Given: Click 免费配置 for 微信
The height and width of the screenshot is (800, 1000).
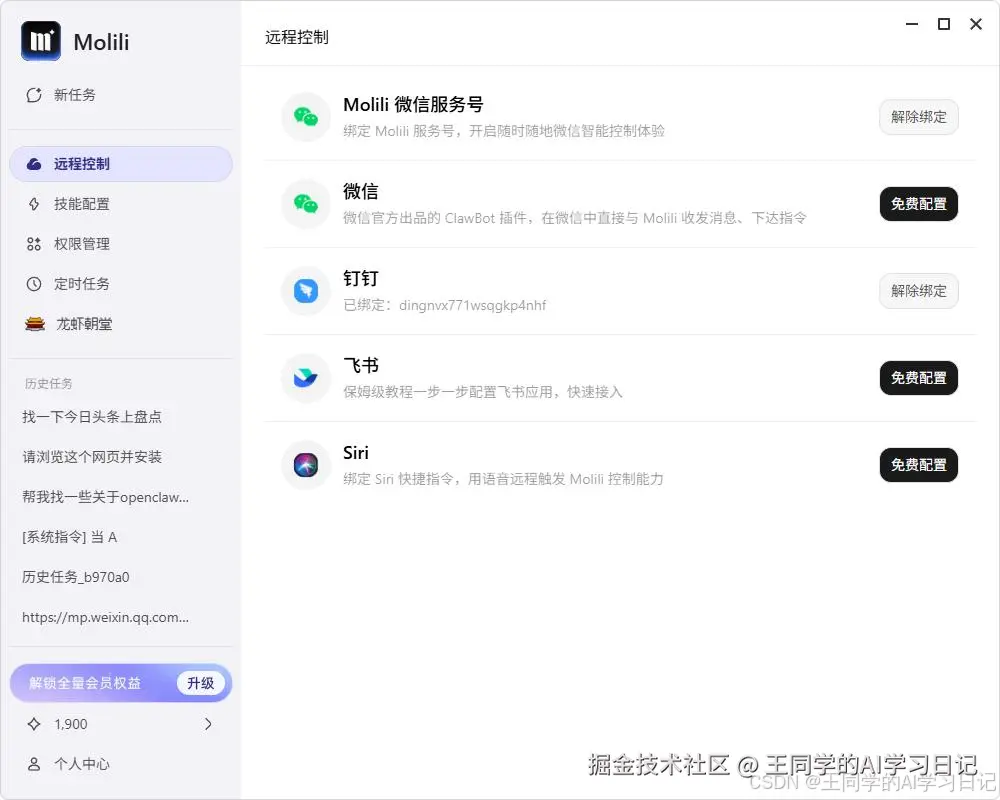Looking at the screenshot, I should (918, 204).
